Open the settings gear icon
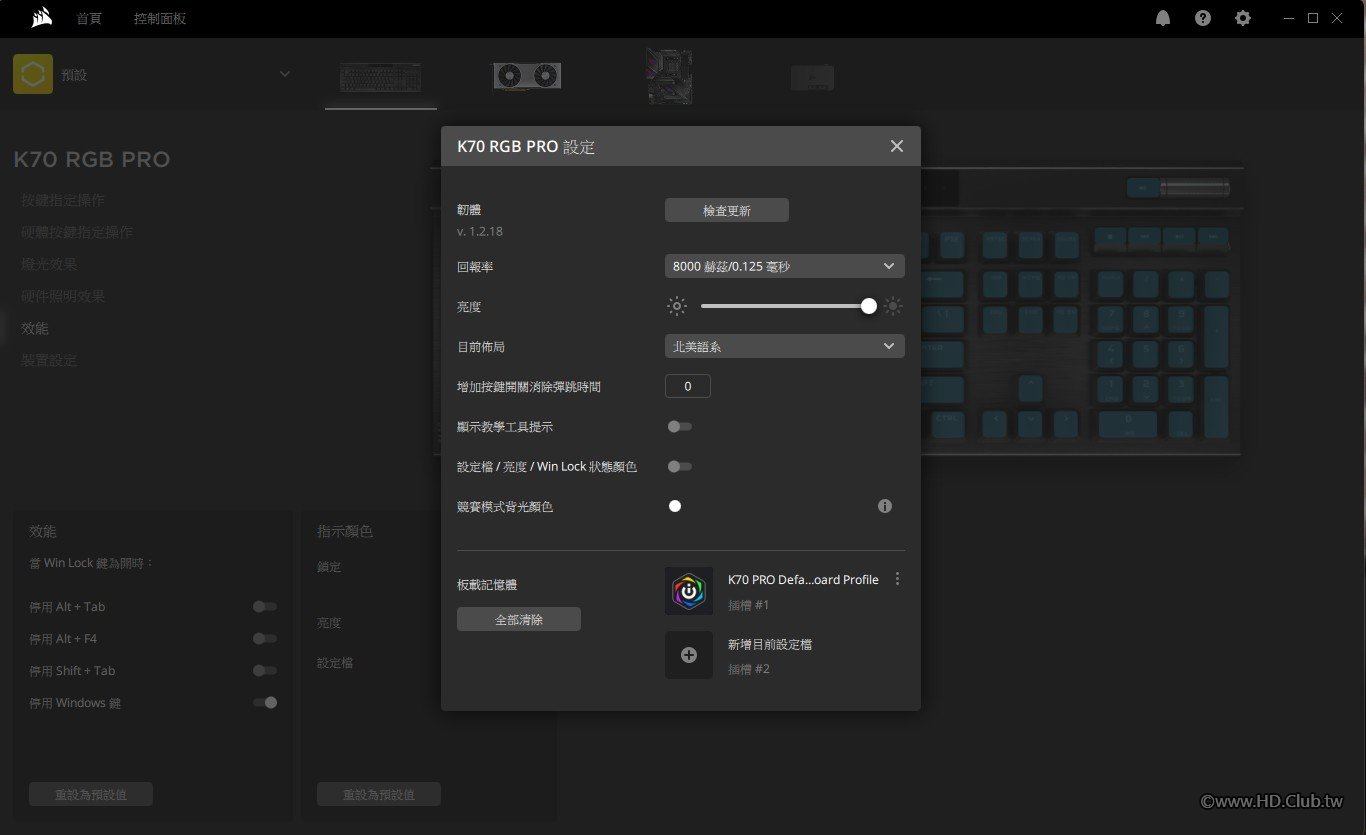The width and height of the screenshot is (1366, 835). (1243, 18)
